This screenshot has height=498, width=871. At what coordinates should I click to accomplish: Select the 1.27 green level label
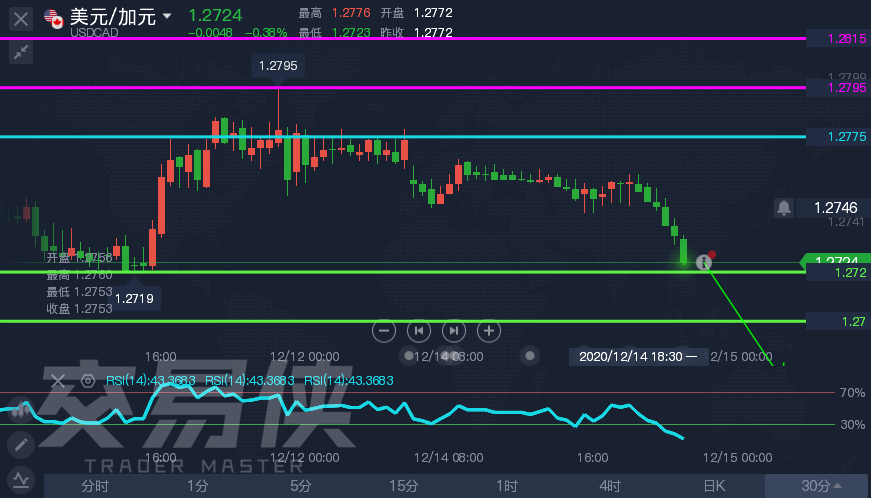tap(839, 321)
